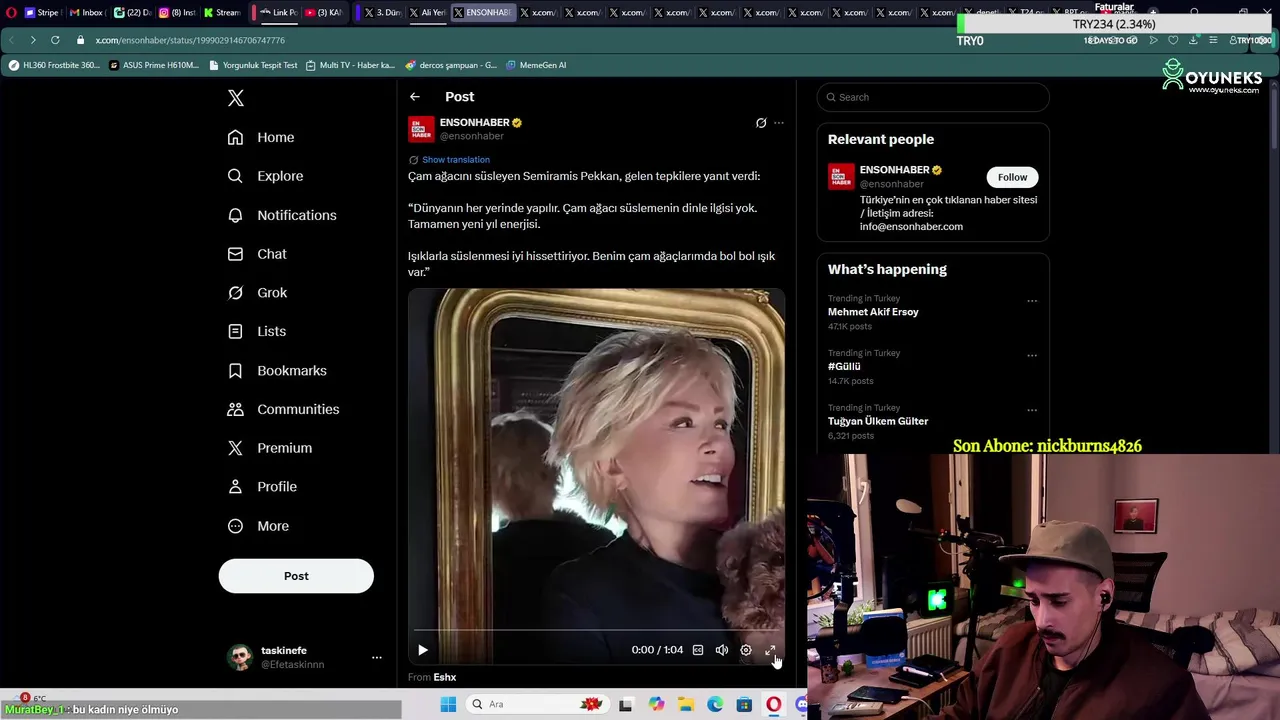Go back using the Post arrow
This screenshot has height=720, width=1280.
[415, 97]
